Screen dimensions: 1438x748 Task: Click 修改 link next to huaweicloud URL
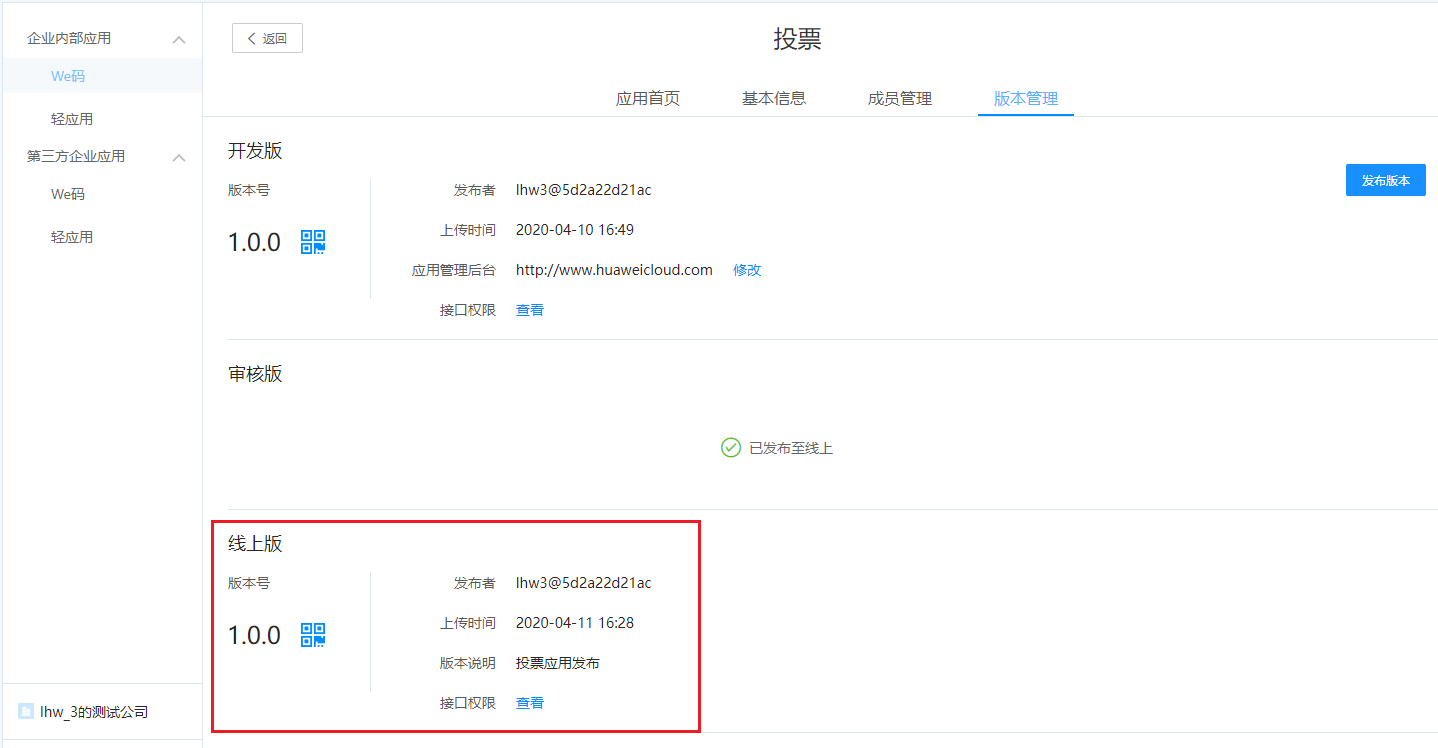tap(747, 270)
